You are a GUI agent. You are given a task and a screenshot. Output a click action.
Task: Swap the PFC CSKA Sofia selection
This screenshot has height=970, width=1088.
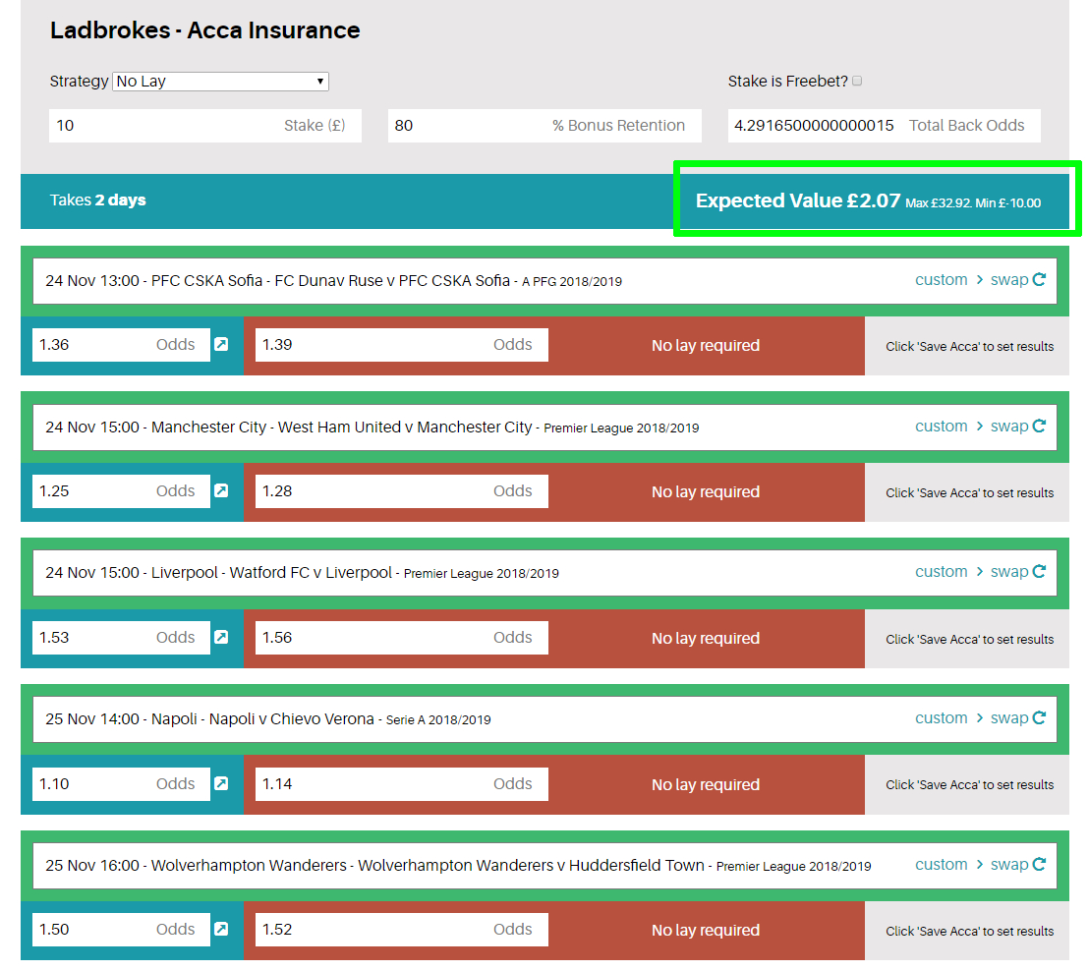pos(1018,280)
